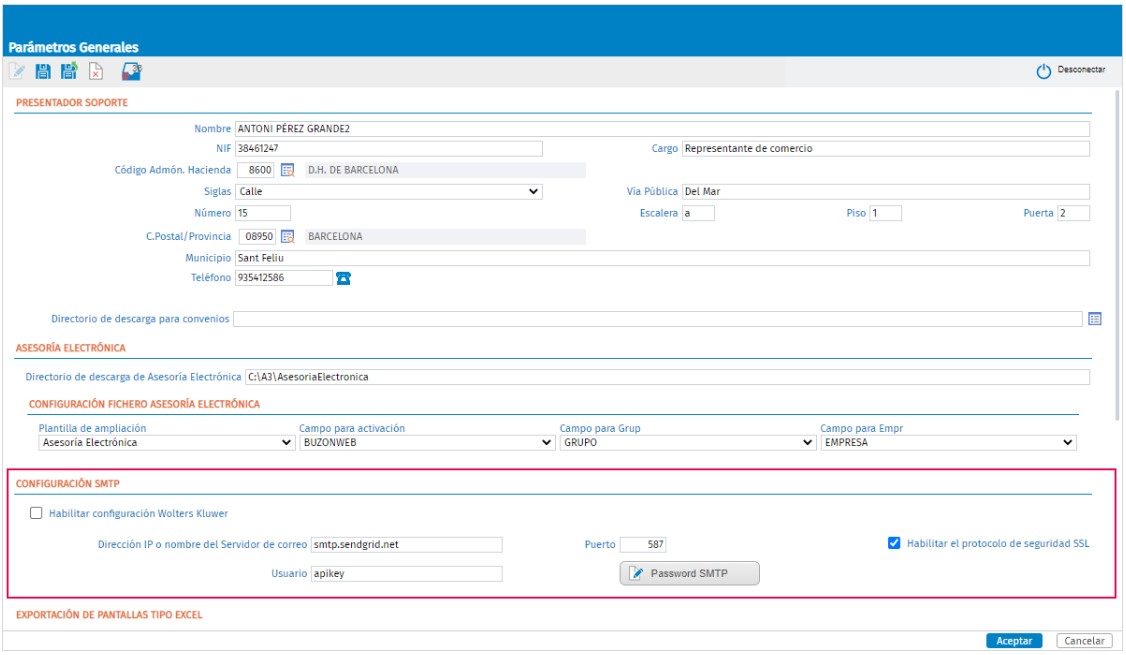Open Campo para Grup dropdown GRUPO
Viewport: 1126px width, 655px height.
pos(687,443)
